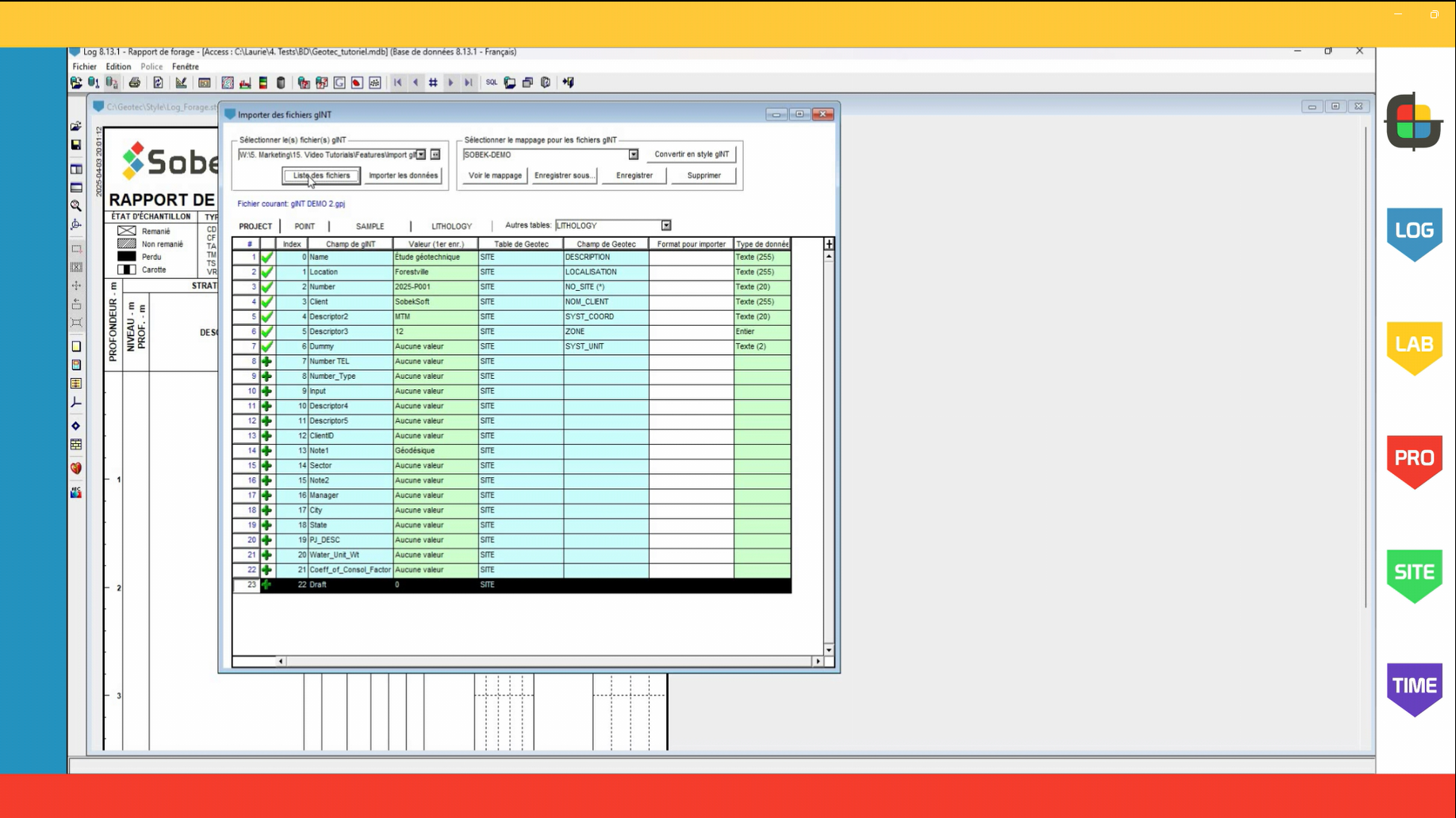Click the SITE badge on right
The image size is (1456, 818).
(1414, 575)
